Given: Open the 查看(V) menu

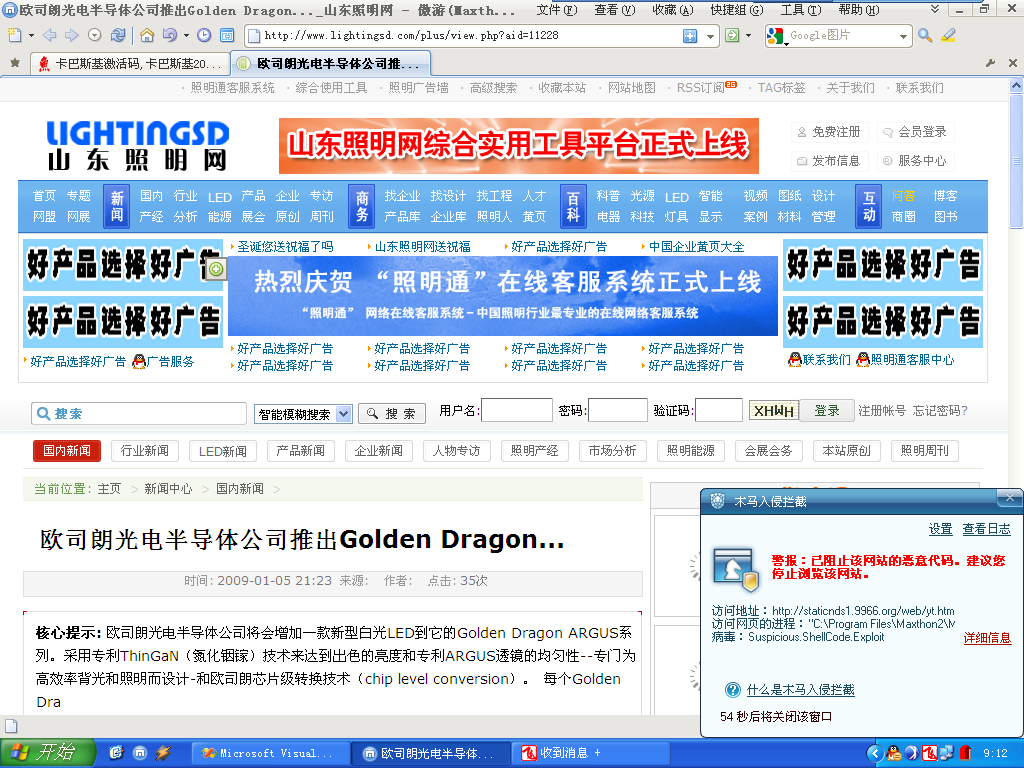Looking at the screenshot, I should 615,10.
